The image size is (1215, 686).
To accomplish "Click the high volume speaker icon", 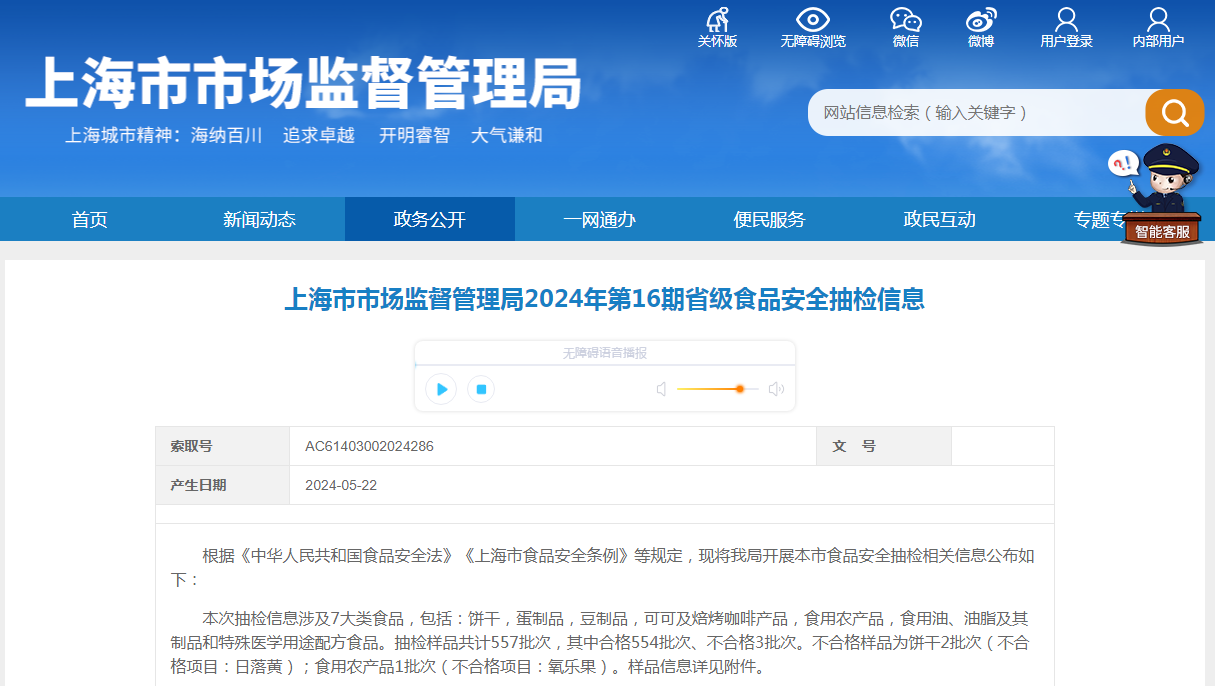I will tap(776, 389).
